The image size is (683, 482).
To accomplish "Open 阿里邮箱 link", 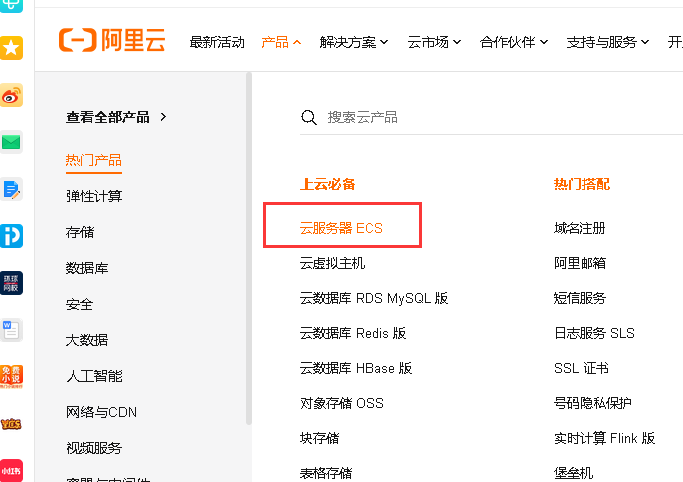I will coord(580,263).
